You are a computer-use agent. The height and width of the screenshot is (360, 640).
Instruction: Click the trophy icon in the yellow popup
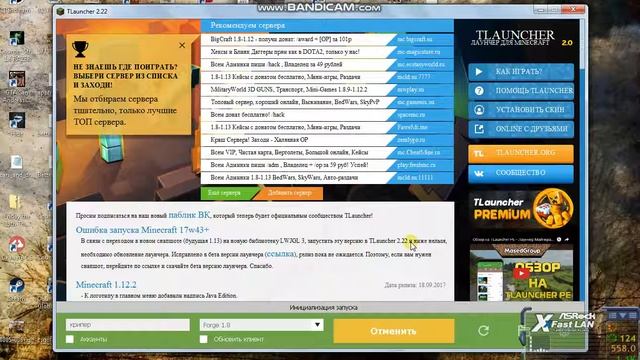pos(80,49)
